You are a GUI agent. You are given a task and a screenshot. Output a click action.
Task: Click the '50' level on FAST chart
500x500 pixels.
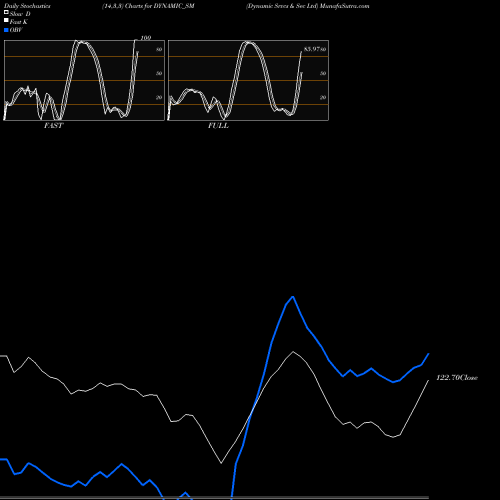click(x=159, y=73)
